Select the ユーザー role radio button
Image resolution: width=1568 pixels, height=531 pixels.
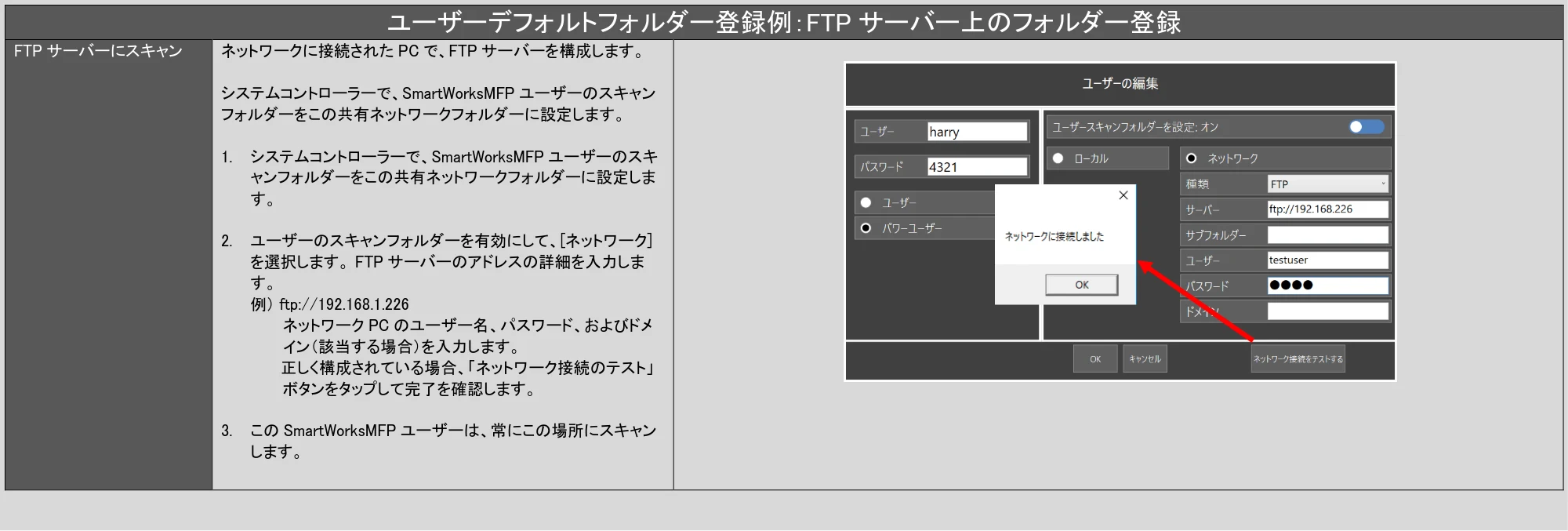tap(866, 202)
